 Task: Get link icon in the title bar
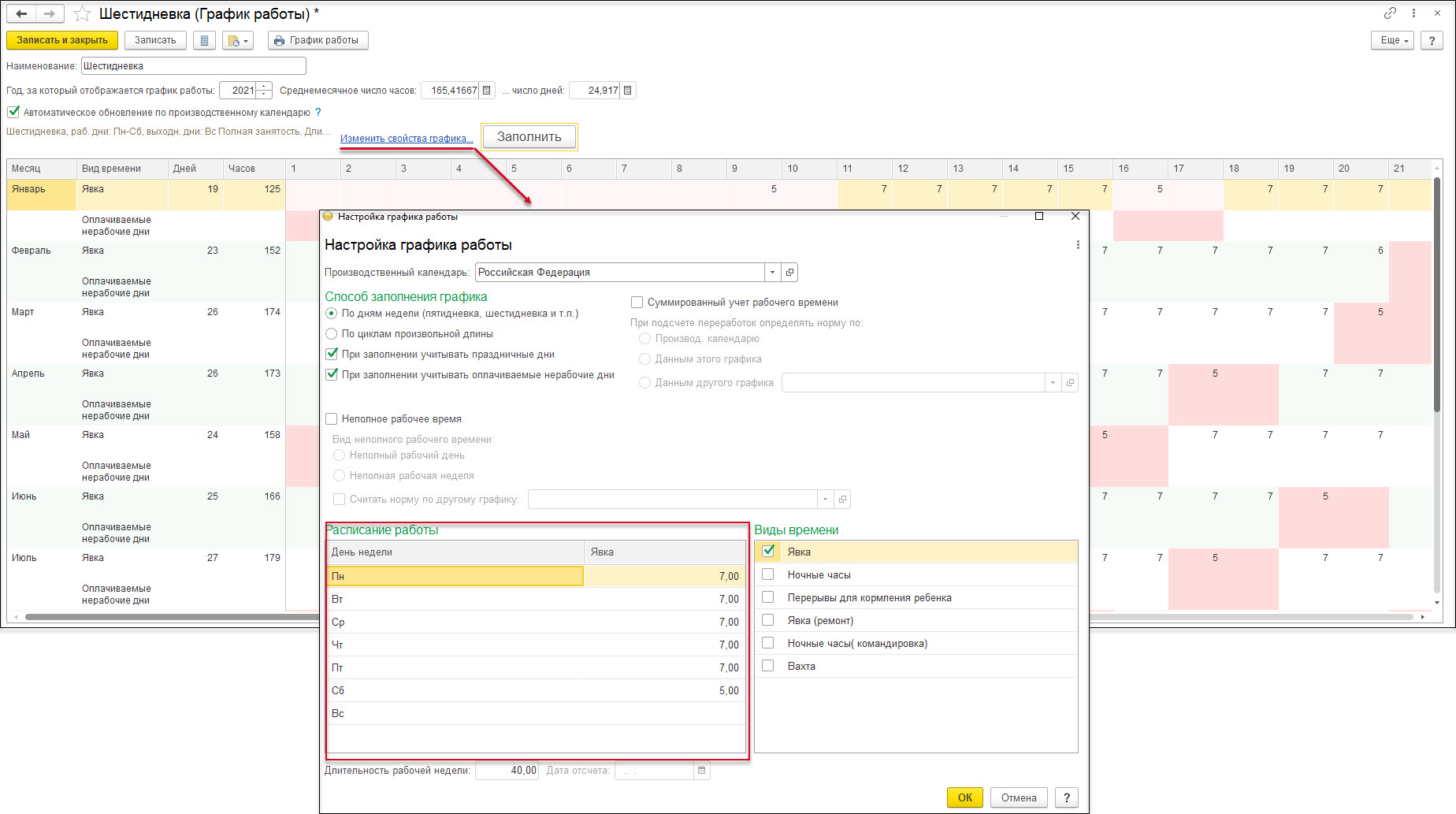point(1390,13)
